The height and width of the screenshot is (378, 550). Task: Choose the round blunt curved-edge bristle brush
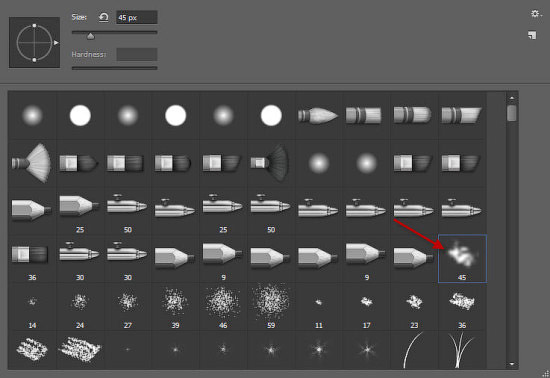click(x=413, y=115)
